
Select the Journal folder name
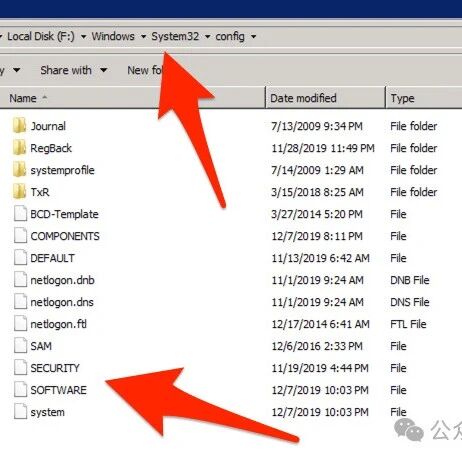click(x=48, y=126)
